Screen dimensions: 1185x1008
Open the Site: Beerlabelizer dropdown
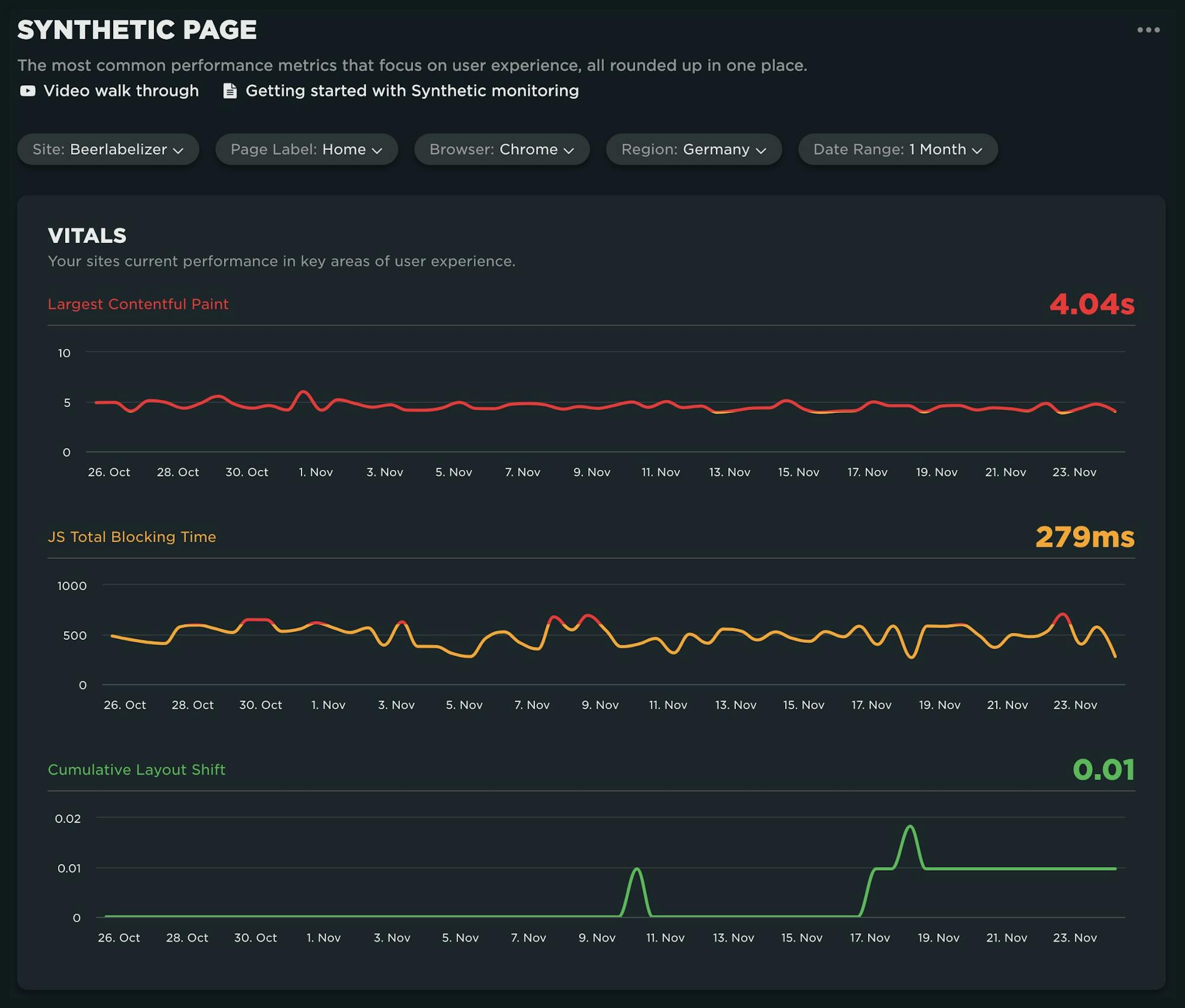coord(108,149)
